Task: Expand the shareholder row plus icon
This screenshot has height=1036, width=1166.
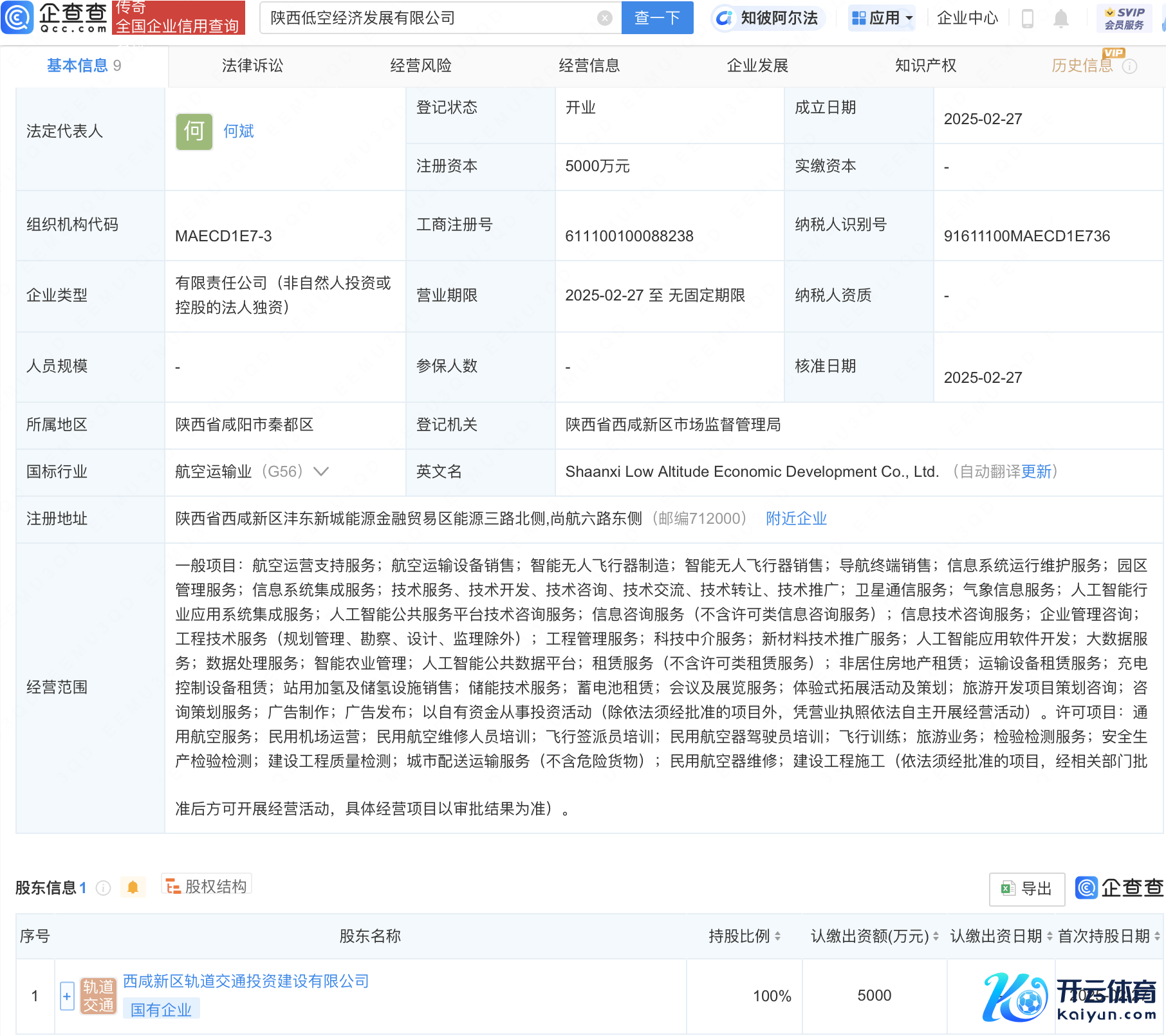Action: tap(67, 996)
